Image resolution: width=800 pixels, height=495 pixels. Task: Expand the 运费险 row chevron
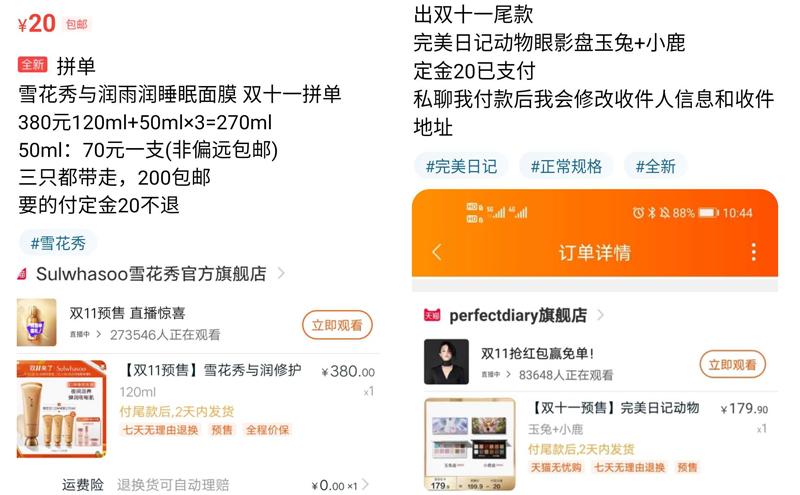pos(365,485)
